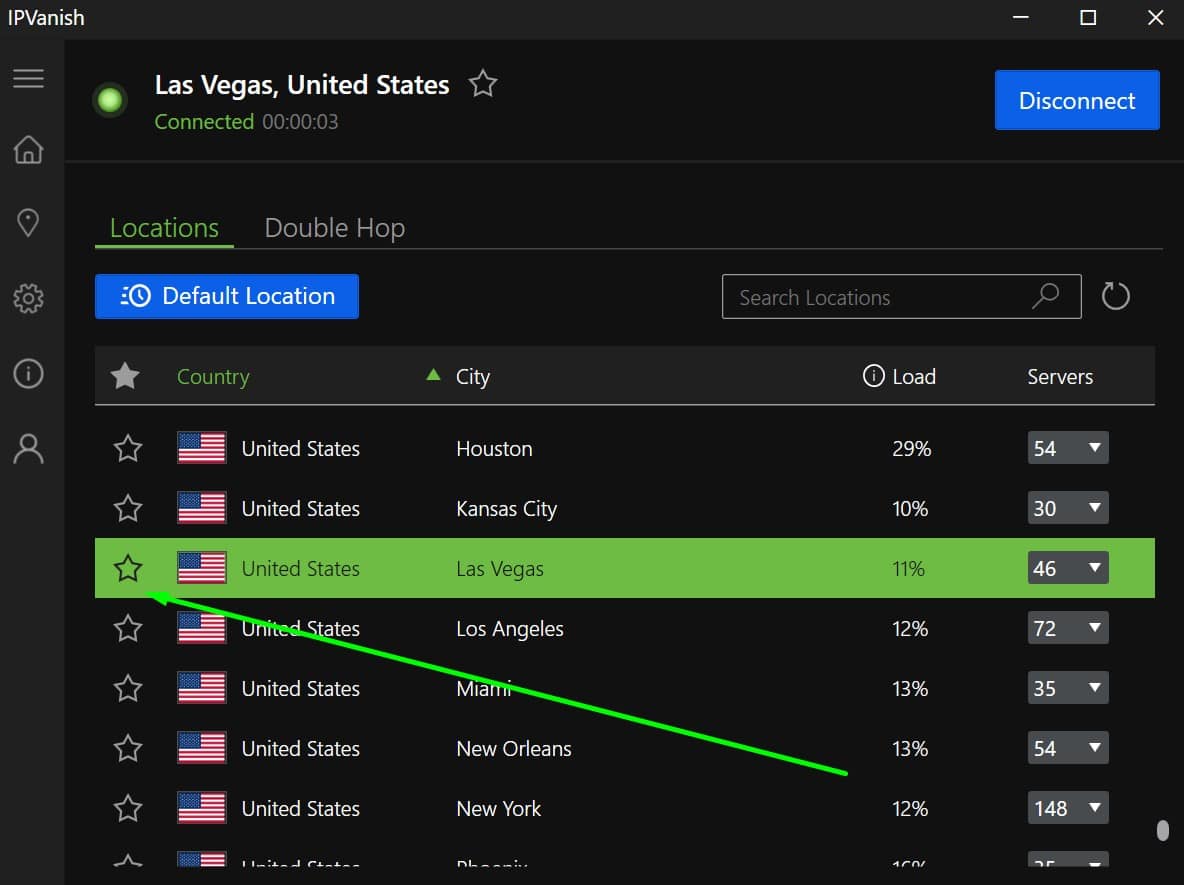Sort list by City column header
Viewport: 1184px width, 885px height.
[473, 376]
